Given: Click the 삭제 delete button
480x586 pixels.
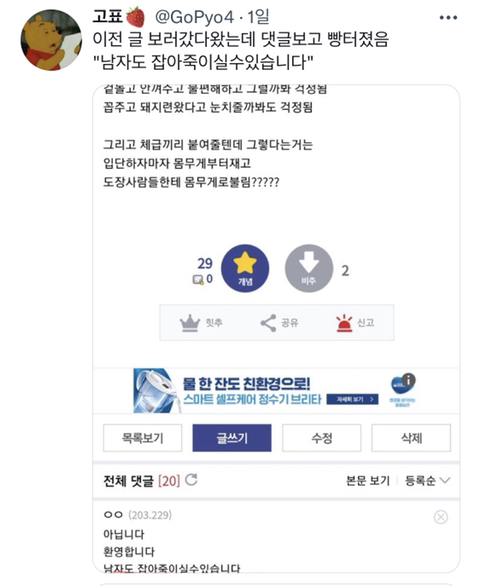Looking at the screenshot, I should click(x=411, y=438).
